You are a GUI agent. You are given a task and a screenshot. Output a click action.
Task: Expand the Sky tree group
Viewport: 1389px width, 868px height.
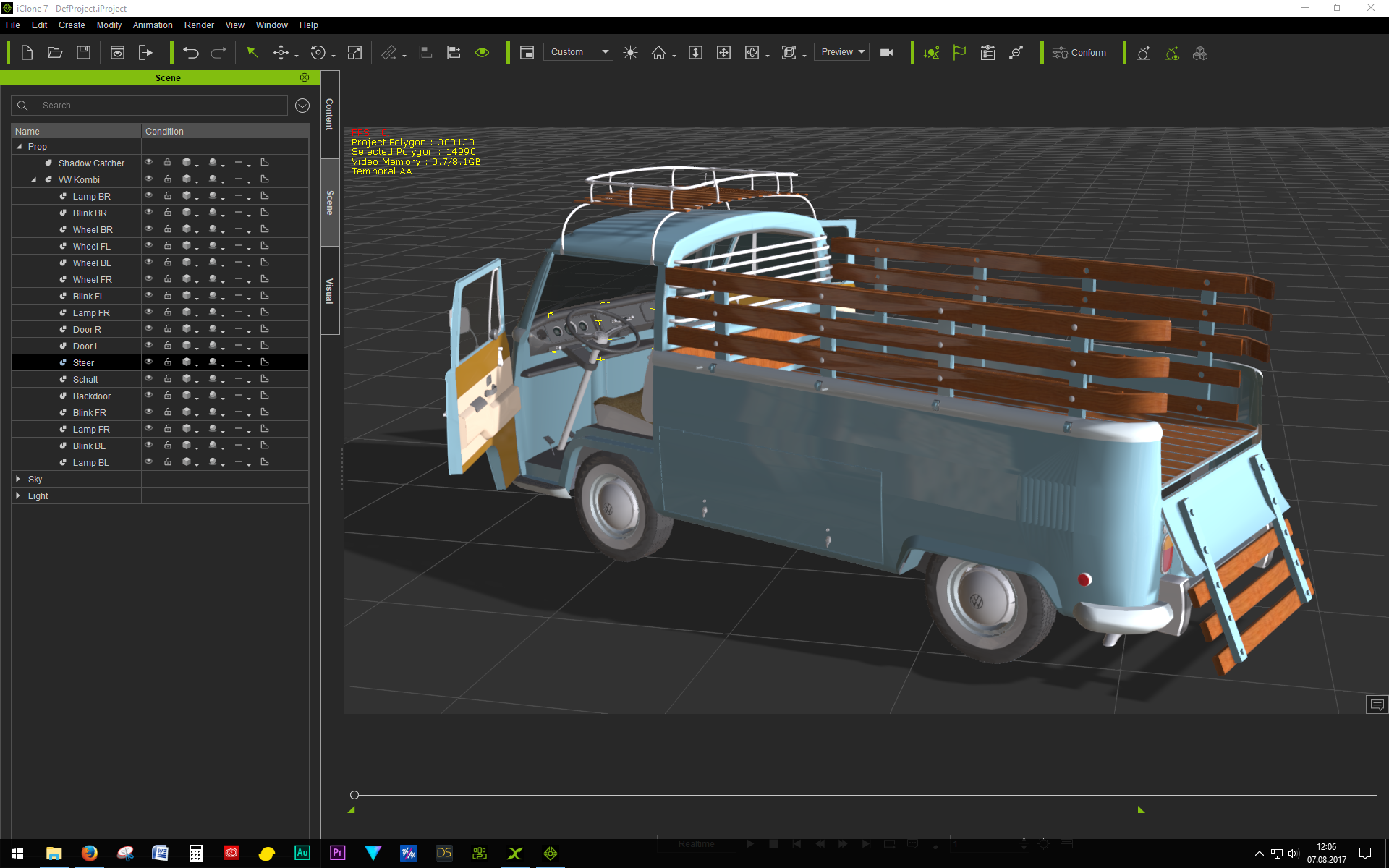tap(18, 479)
